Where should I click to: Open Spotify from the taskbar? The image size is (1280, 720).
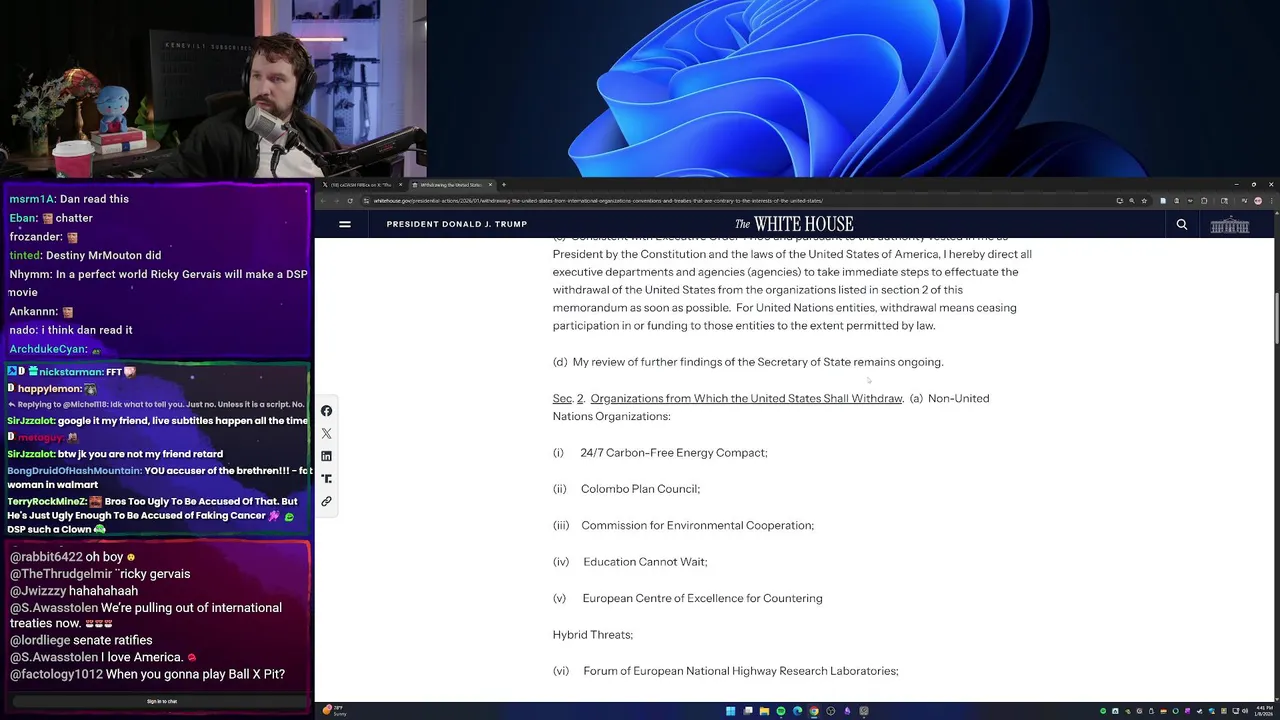[781, 711]
